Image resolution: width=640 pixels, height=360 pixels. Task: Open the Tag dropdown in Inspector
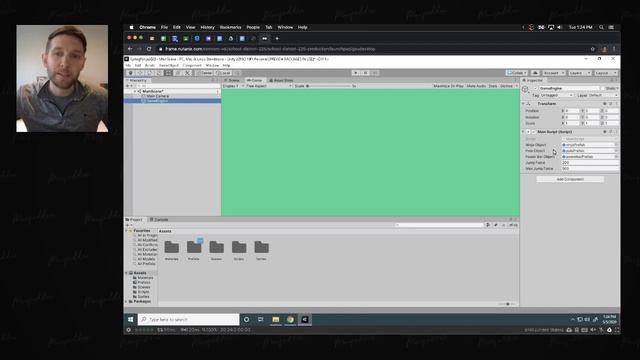point(557,96)
